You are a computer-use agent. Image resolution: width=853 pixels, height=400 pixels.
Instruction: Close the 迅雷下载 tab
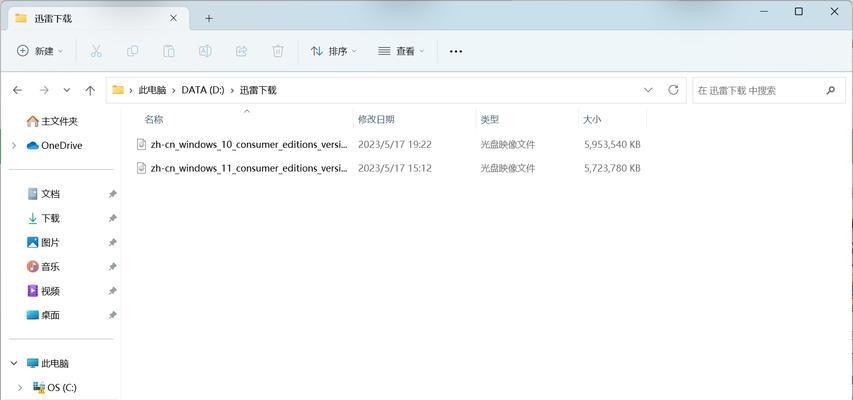coord(174,18)
